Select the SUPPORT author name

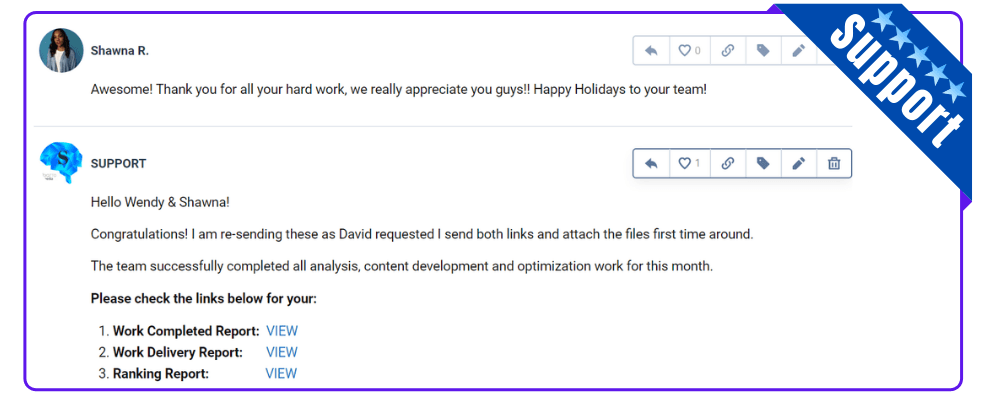click(119, 163)
